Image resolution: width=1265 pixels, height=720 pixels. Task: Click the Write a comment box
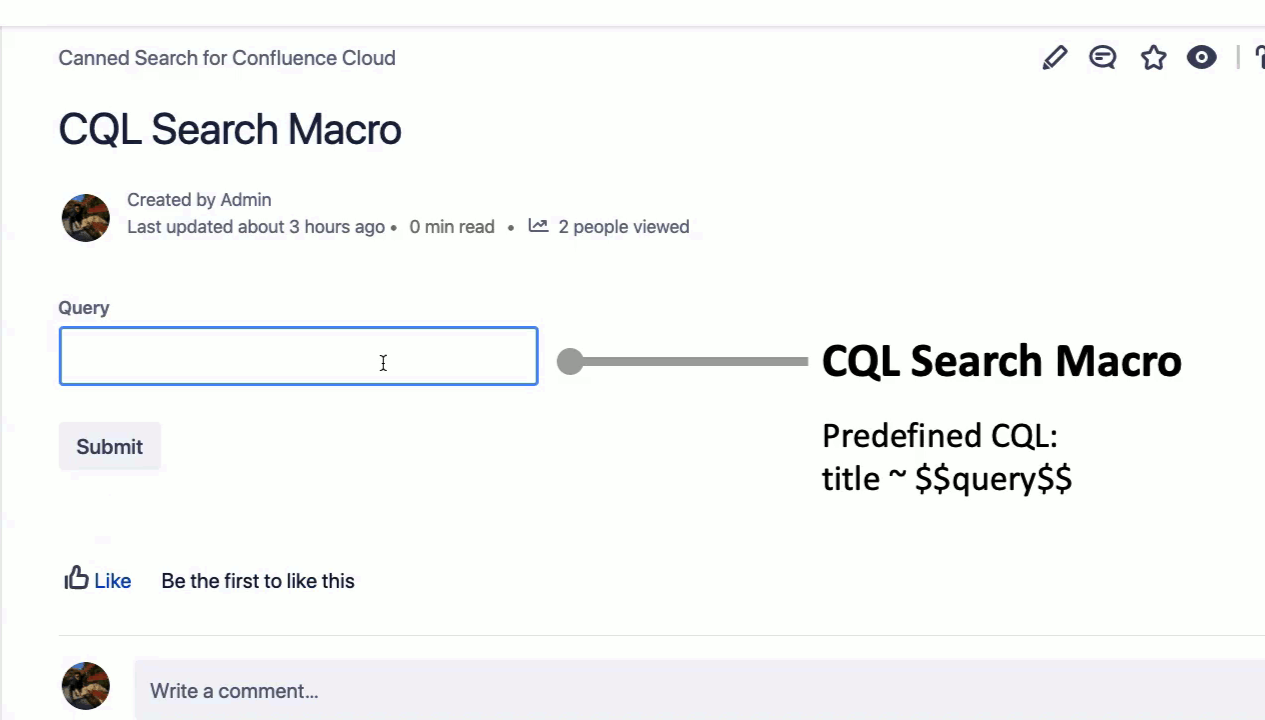[x=700, y=691]
